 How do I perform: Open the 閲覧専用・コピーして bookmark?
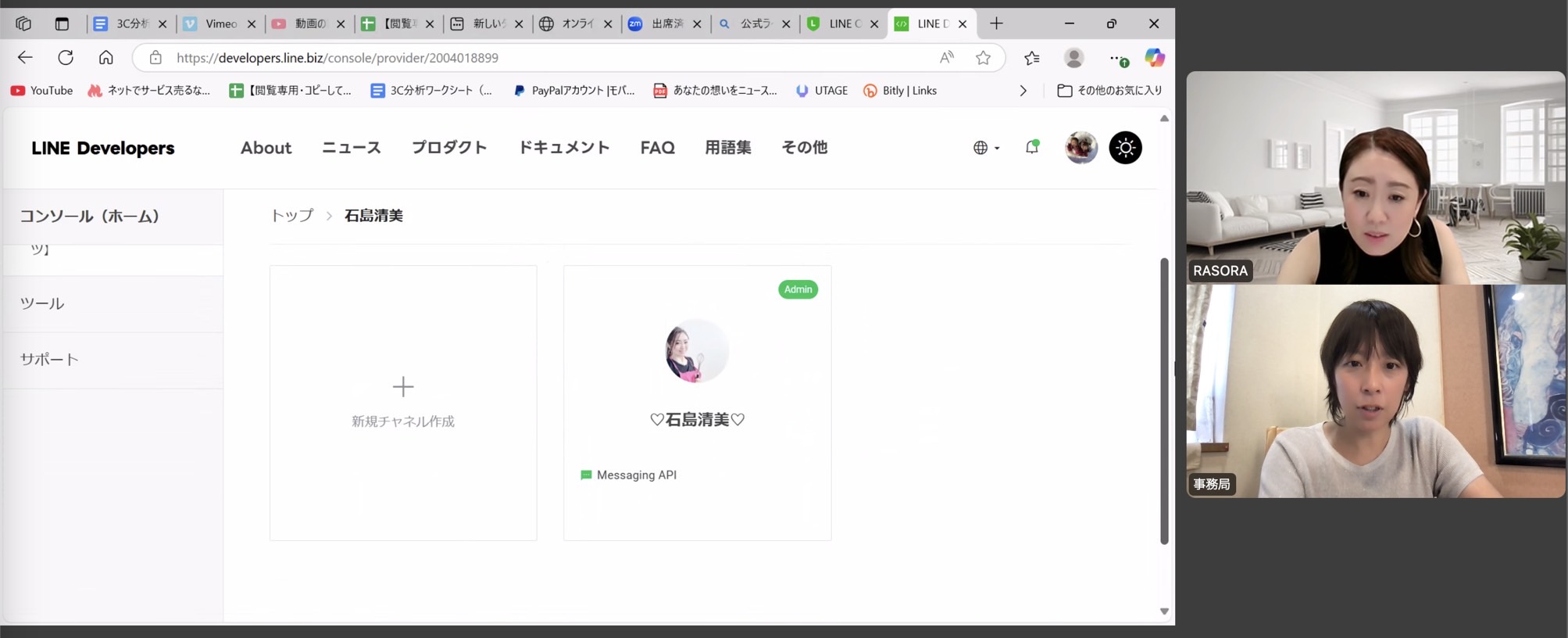pyautogui.click(x=290, y=91)
